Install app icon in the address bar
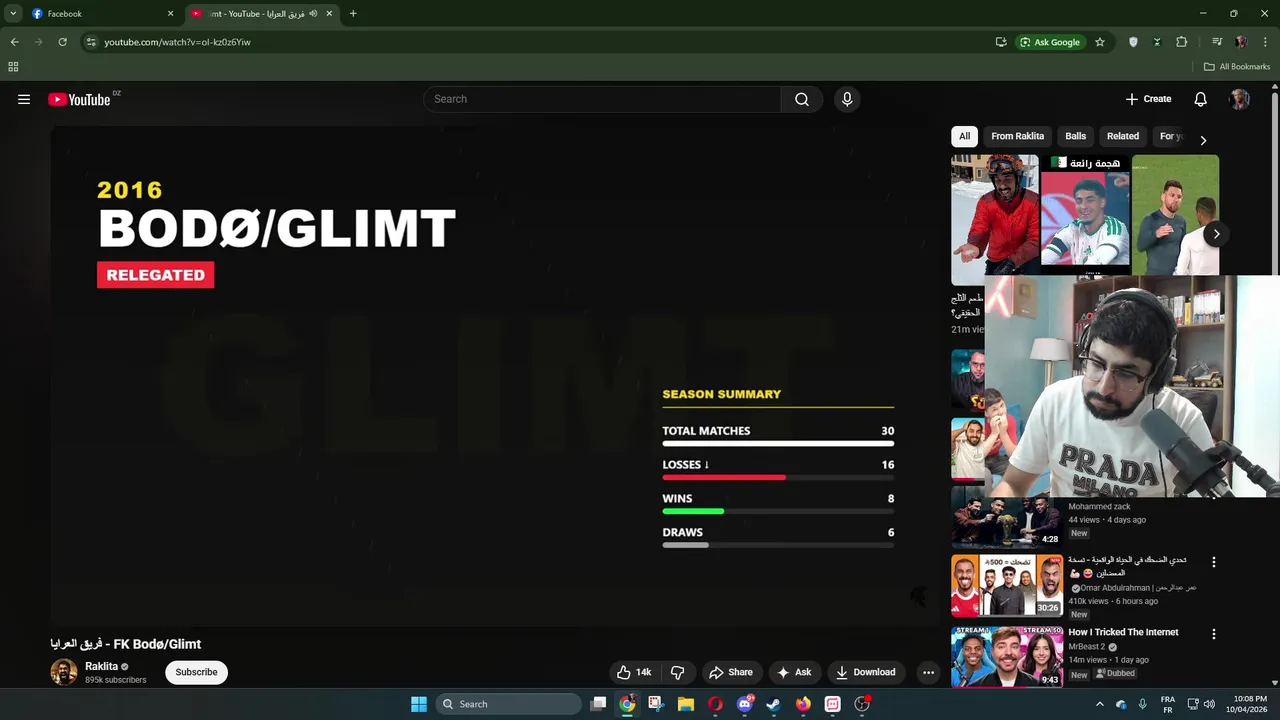Viewport: 1280px width, 720px height. pos(1001,42)
